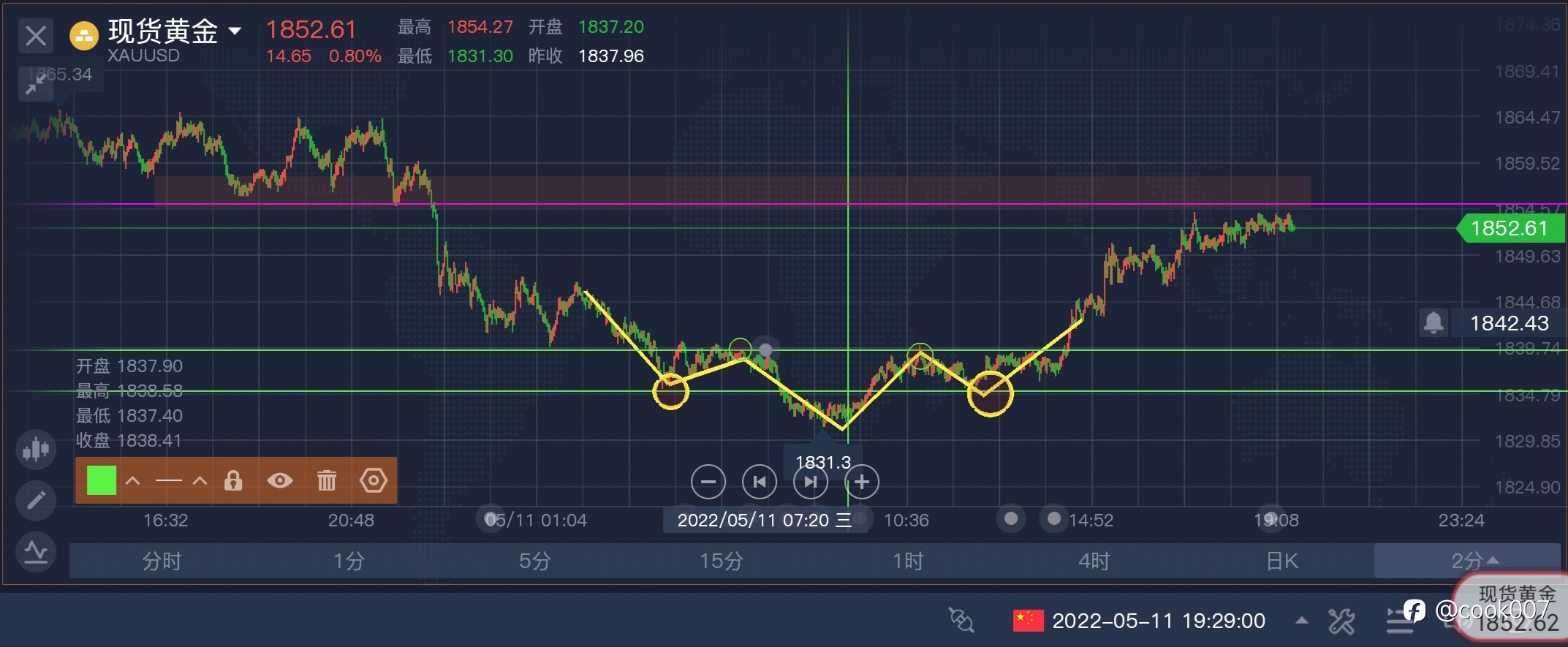The width and height of the screenshot is (1568, 647).
Task: Open the 2分 timeframe dropdown
Action: point(1467,561)
